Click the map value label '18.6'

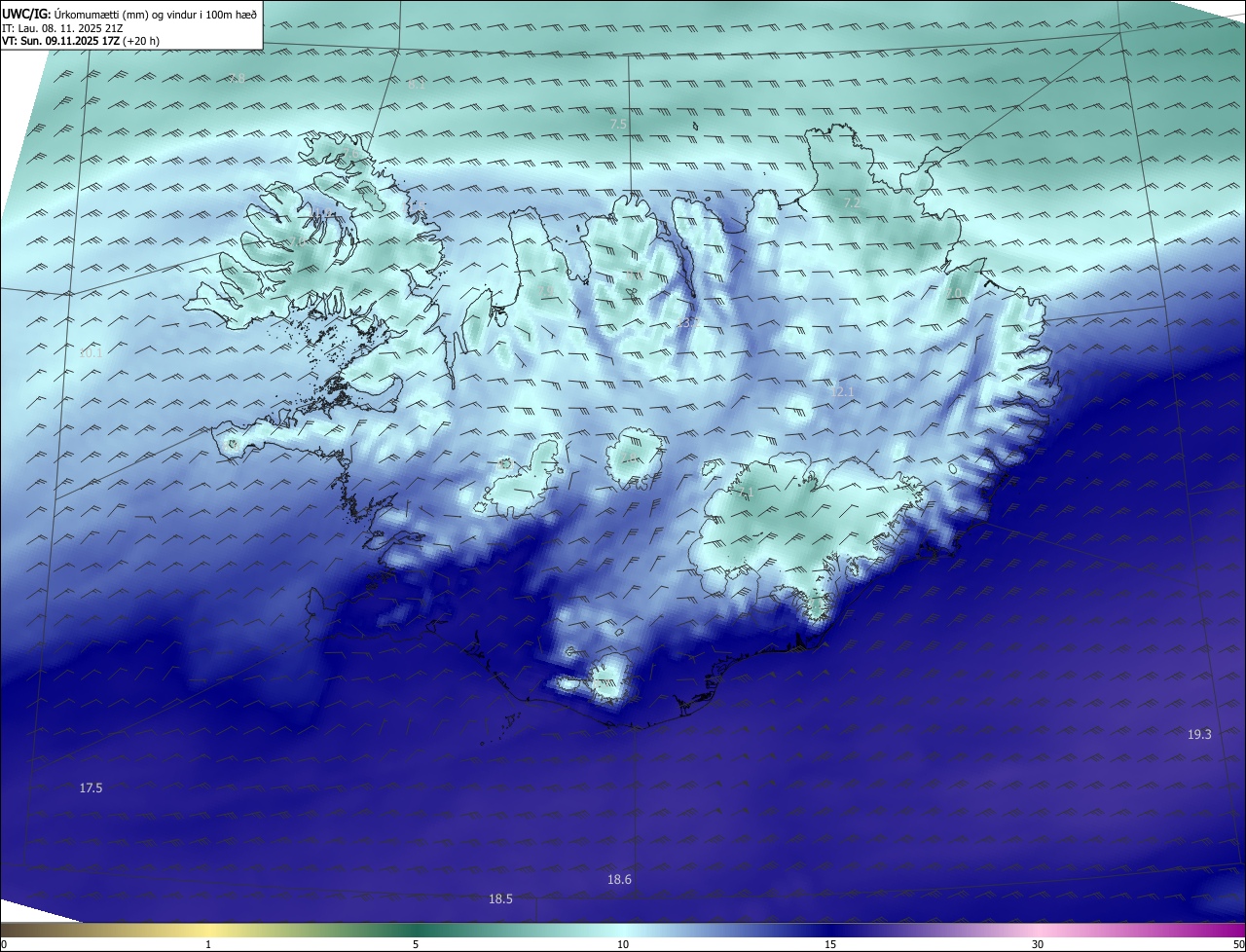pyautogui.click(x=619, y=879)
